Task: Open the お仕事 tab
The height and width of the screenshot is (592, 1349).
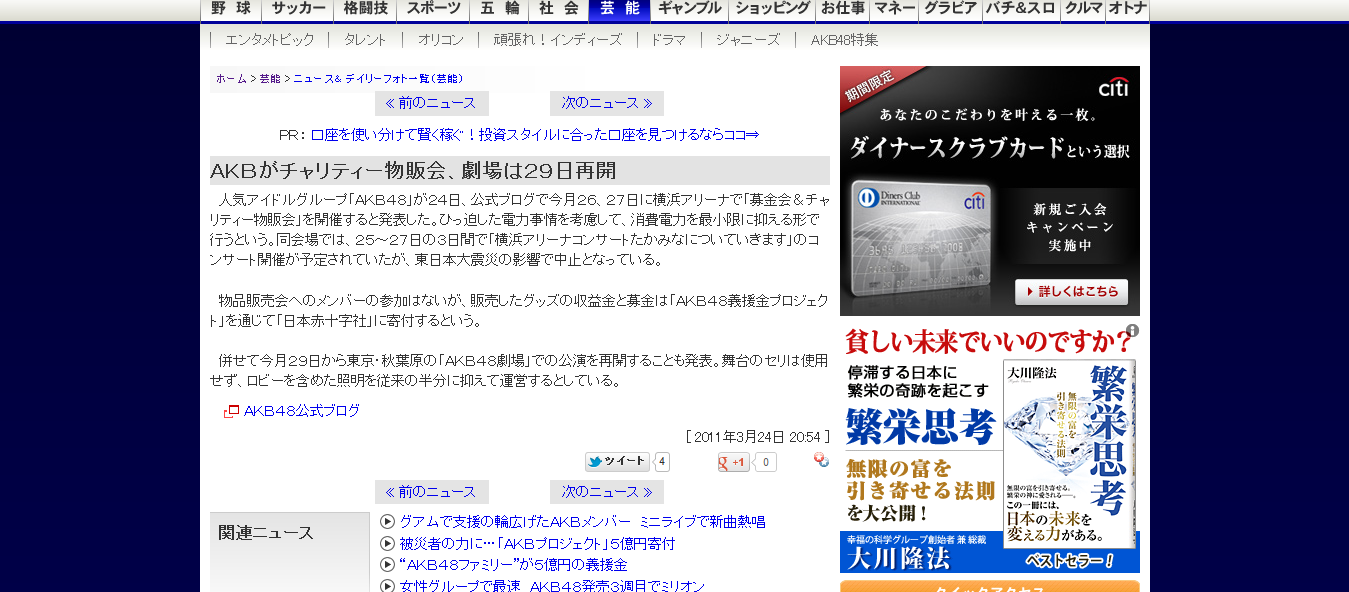Action: pos(843,10)
